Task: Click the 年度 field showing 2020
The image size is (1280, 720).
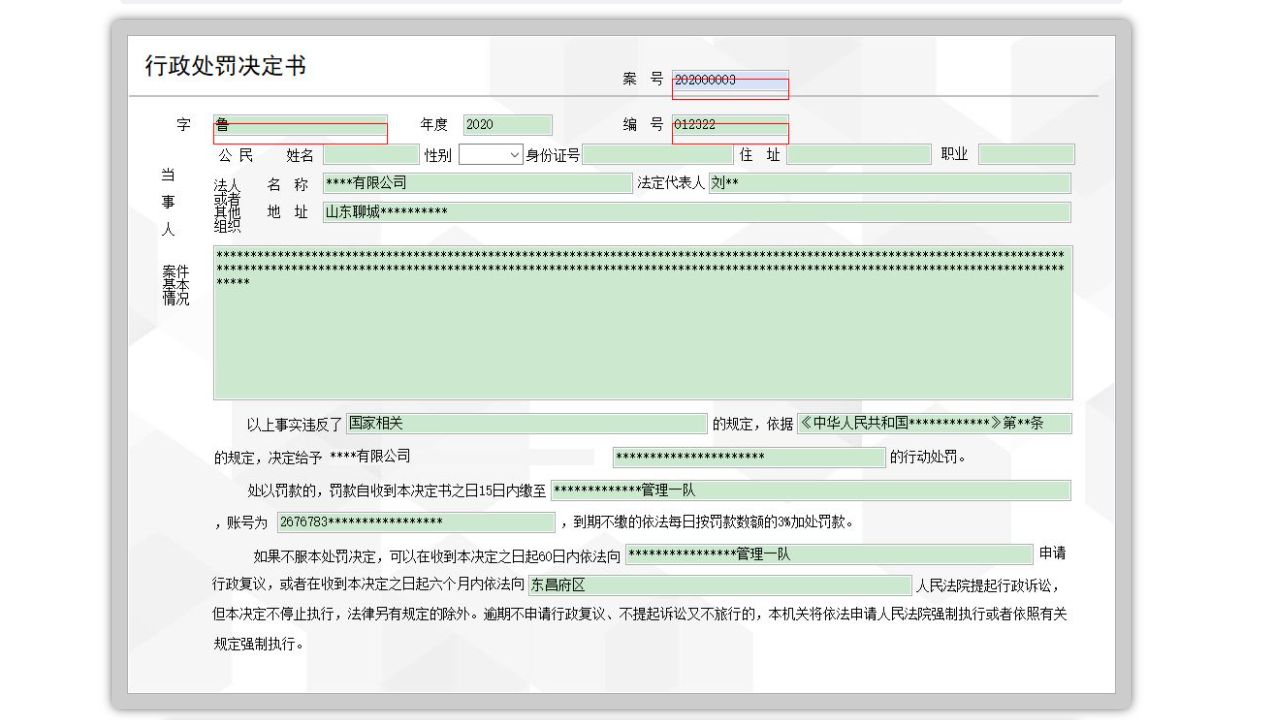Action: click(x=506, y=124)
